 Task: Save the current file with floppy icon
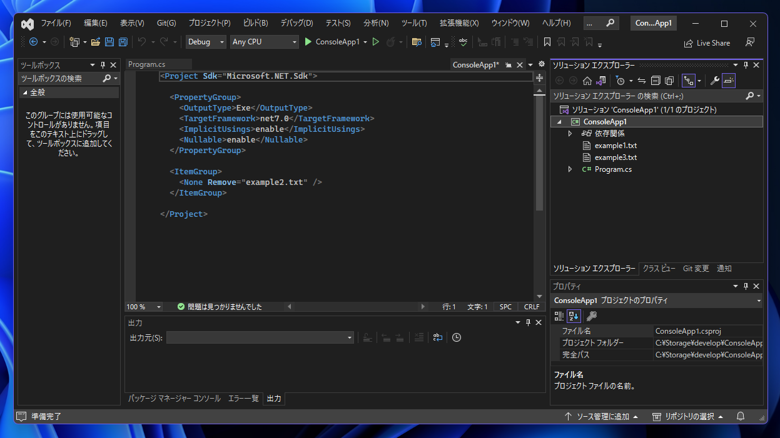tap(109, 42)
